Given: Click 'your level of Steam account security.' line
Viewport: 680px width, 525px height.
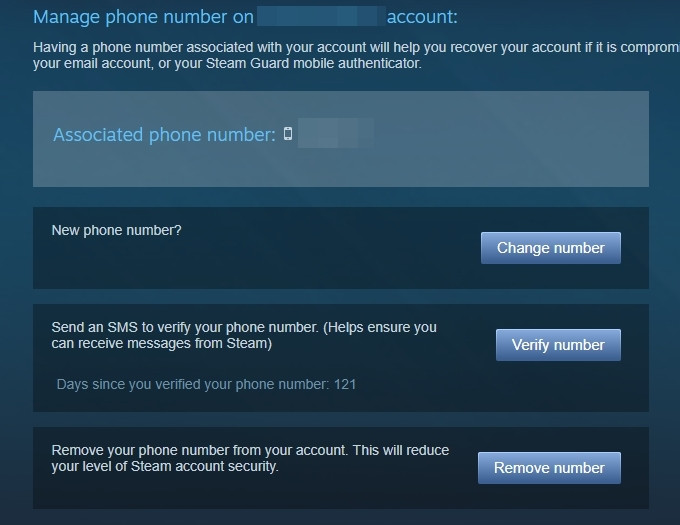Looking at the screenshot, I should (x=165, y=467).
